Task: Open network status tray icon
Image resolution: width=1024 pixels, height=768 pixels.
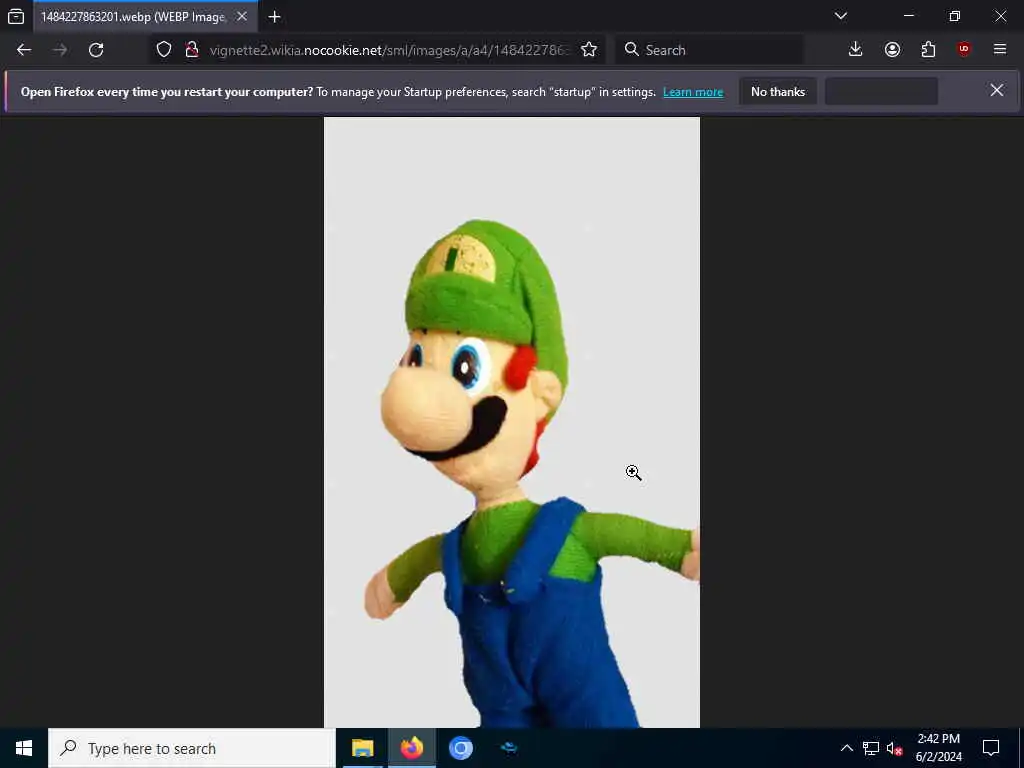Action: [871, 748]
